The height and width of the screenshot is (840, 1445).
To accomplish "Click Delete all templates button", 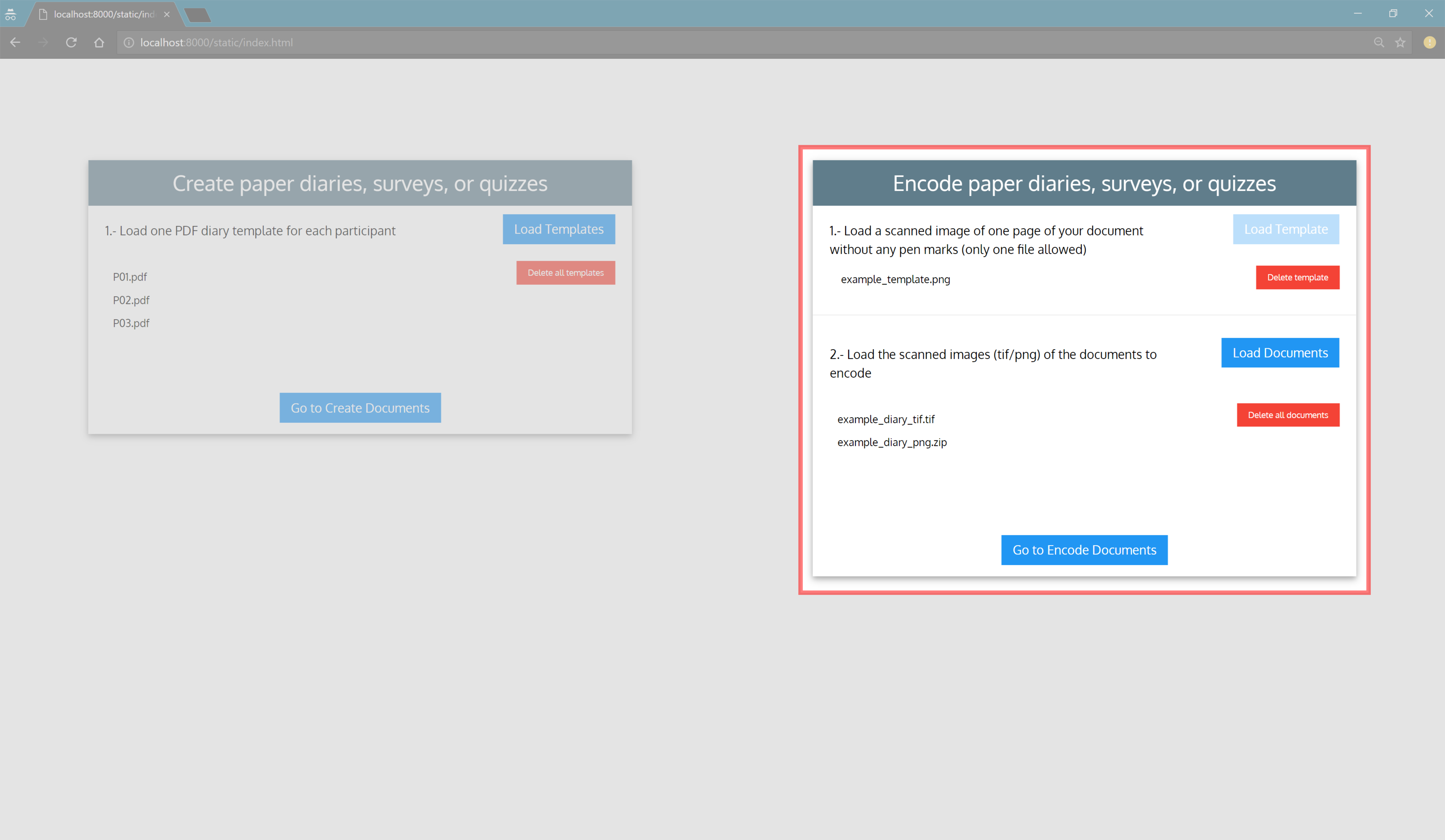I will 565,273.
